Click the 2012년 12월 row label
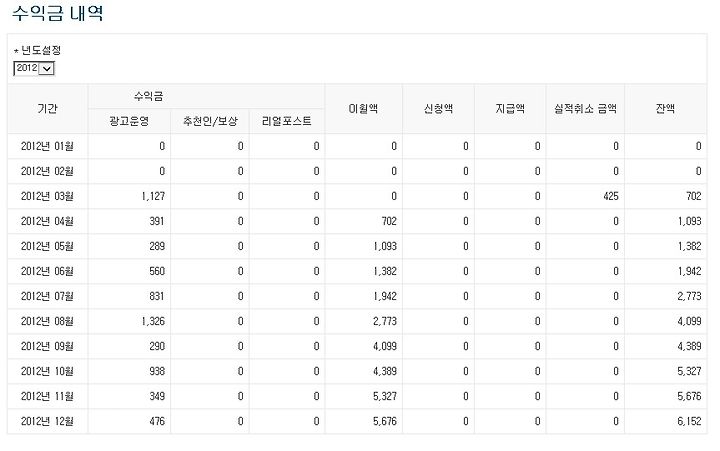The height and width of the screenshot is (451, 720). [x=47, y=422]
